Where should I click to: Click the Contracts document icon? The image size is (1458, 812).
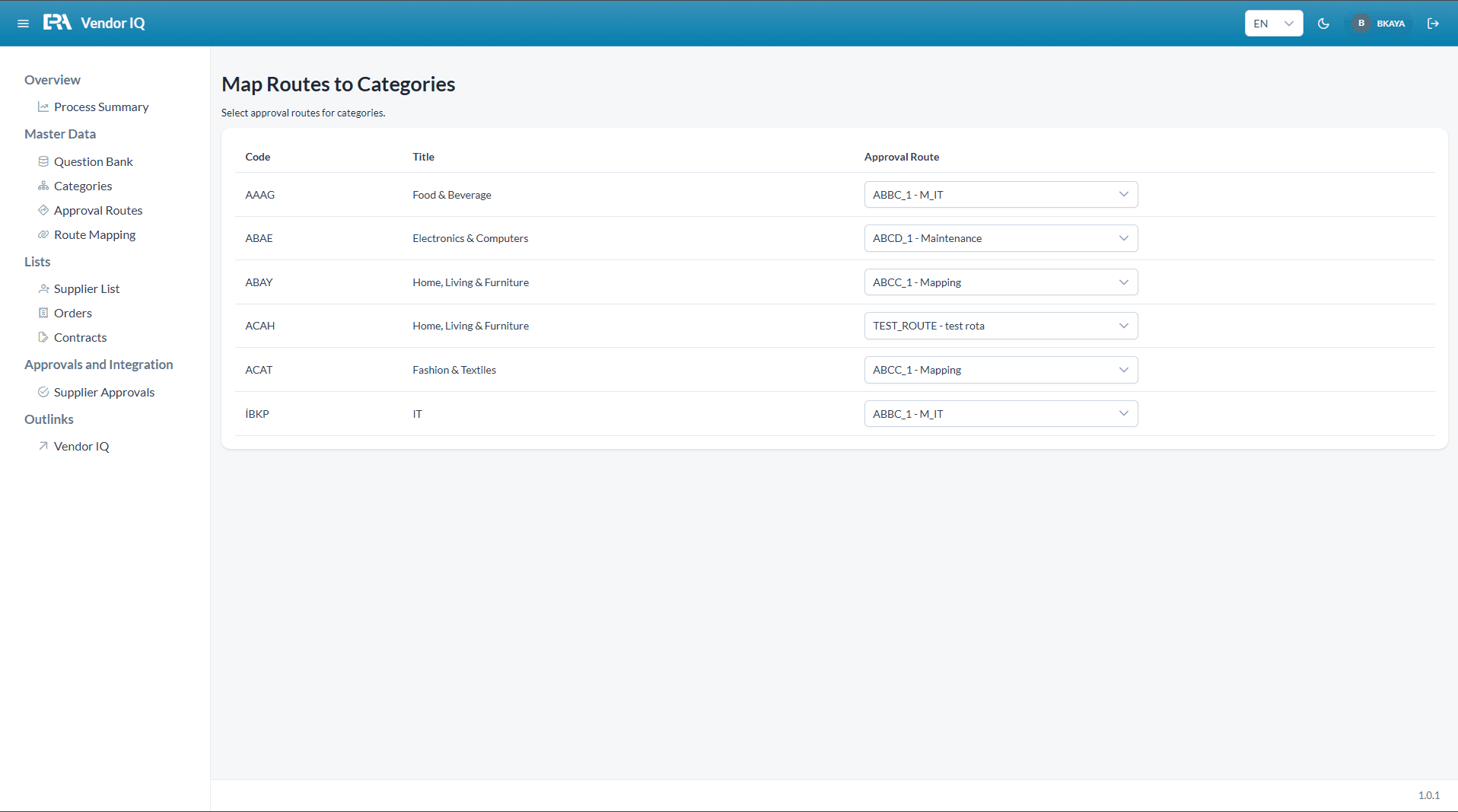click(43, 337)
